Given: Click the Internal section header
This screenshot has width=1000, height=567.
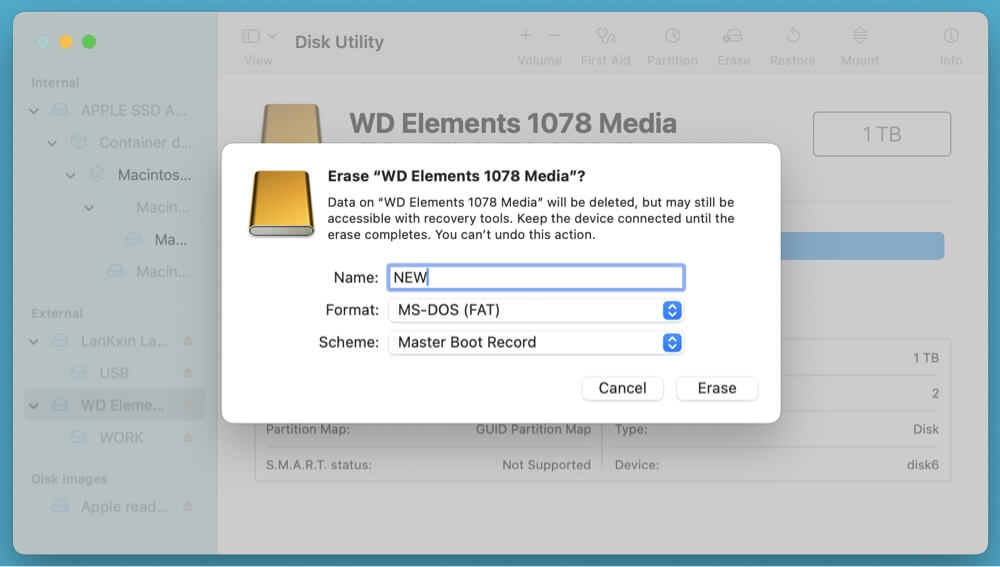Looking at the screenshot, I should coord(55,83).
